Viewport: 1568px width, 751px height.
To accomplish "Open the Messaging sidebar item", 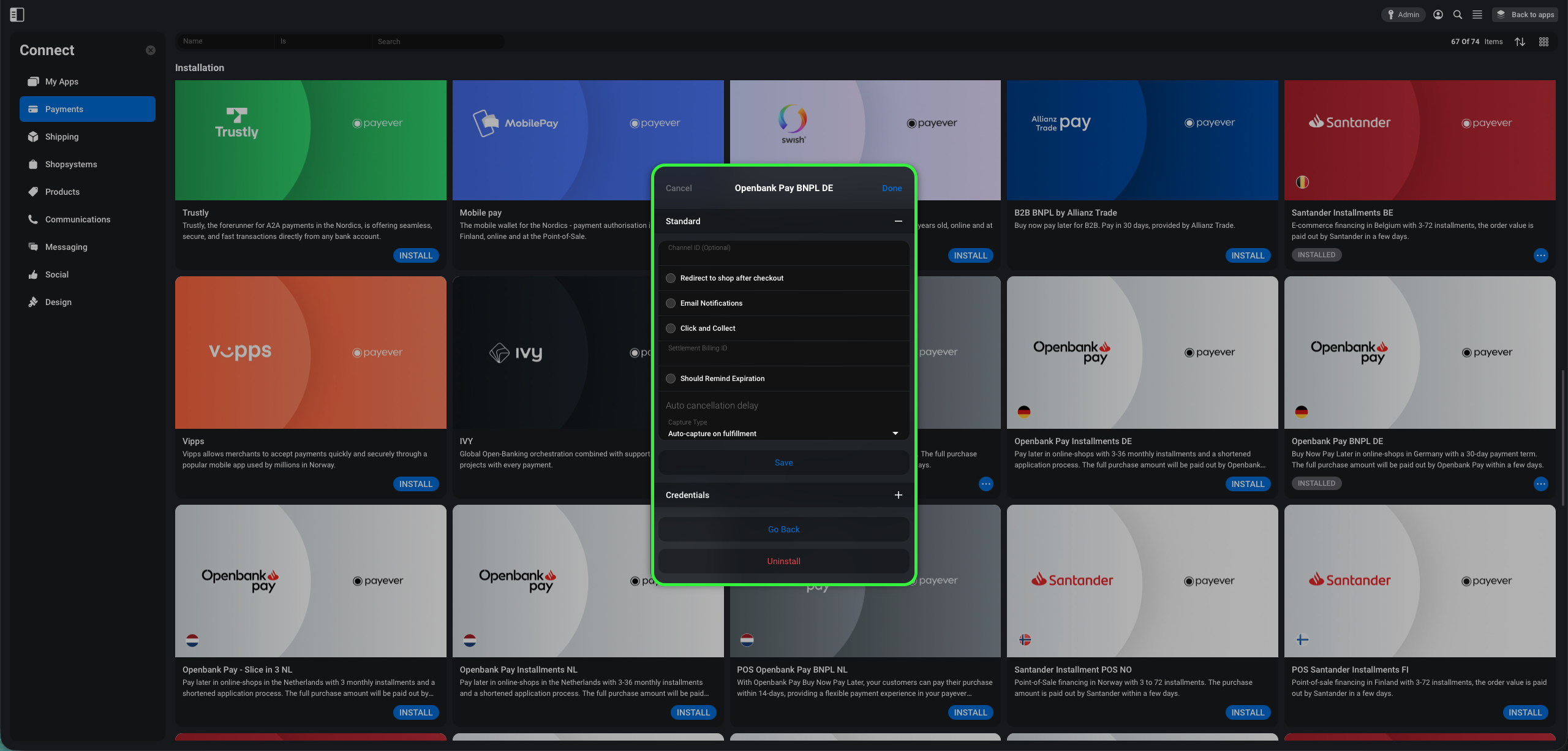I will [88, 247].
